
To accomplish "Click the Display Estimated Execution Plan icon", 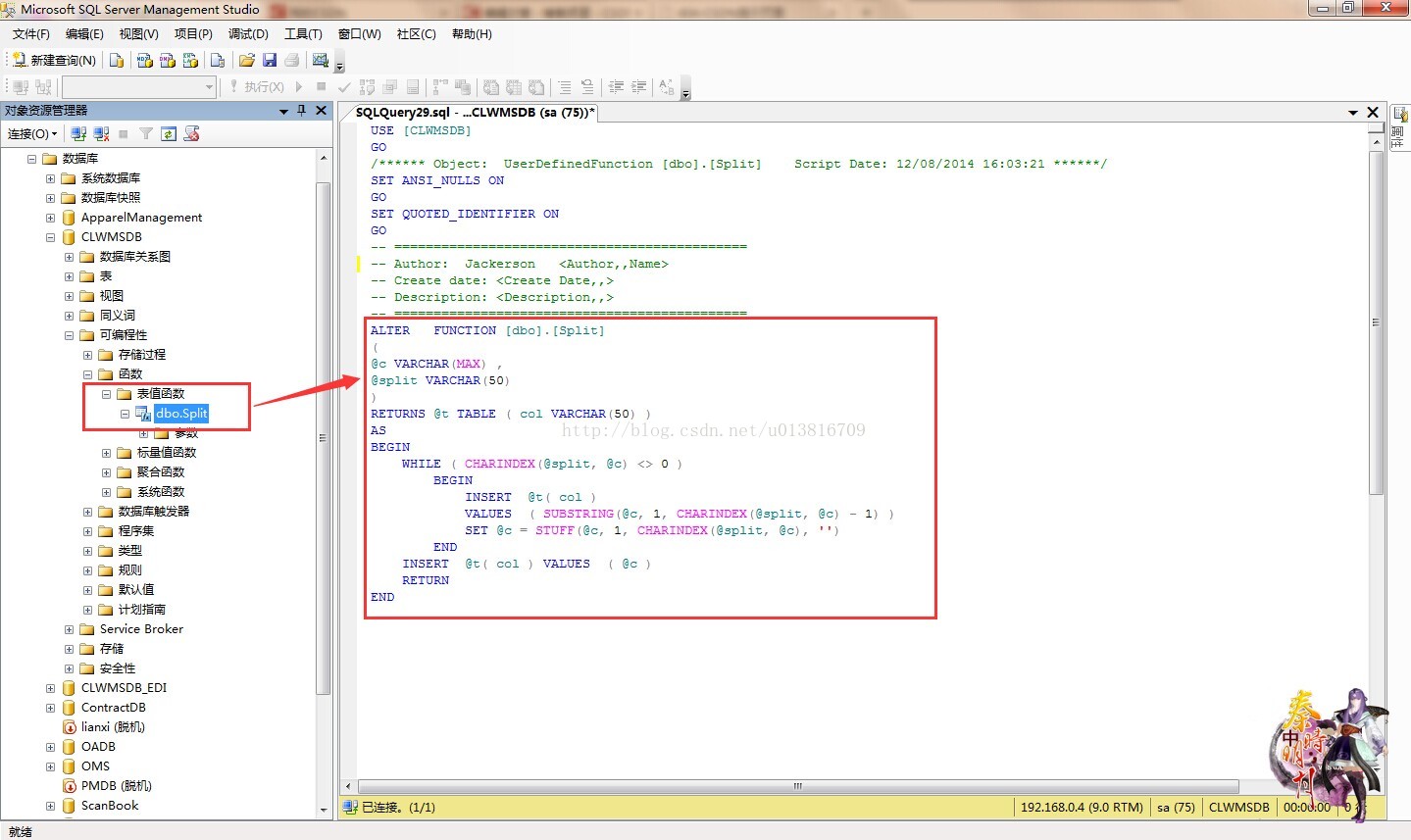I will (x=368, y=87).
